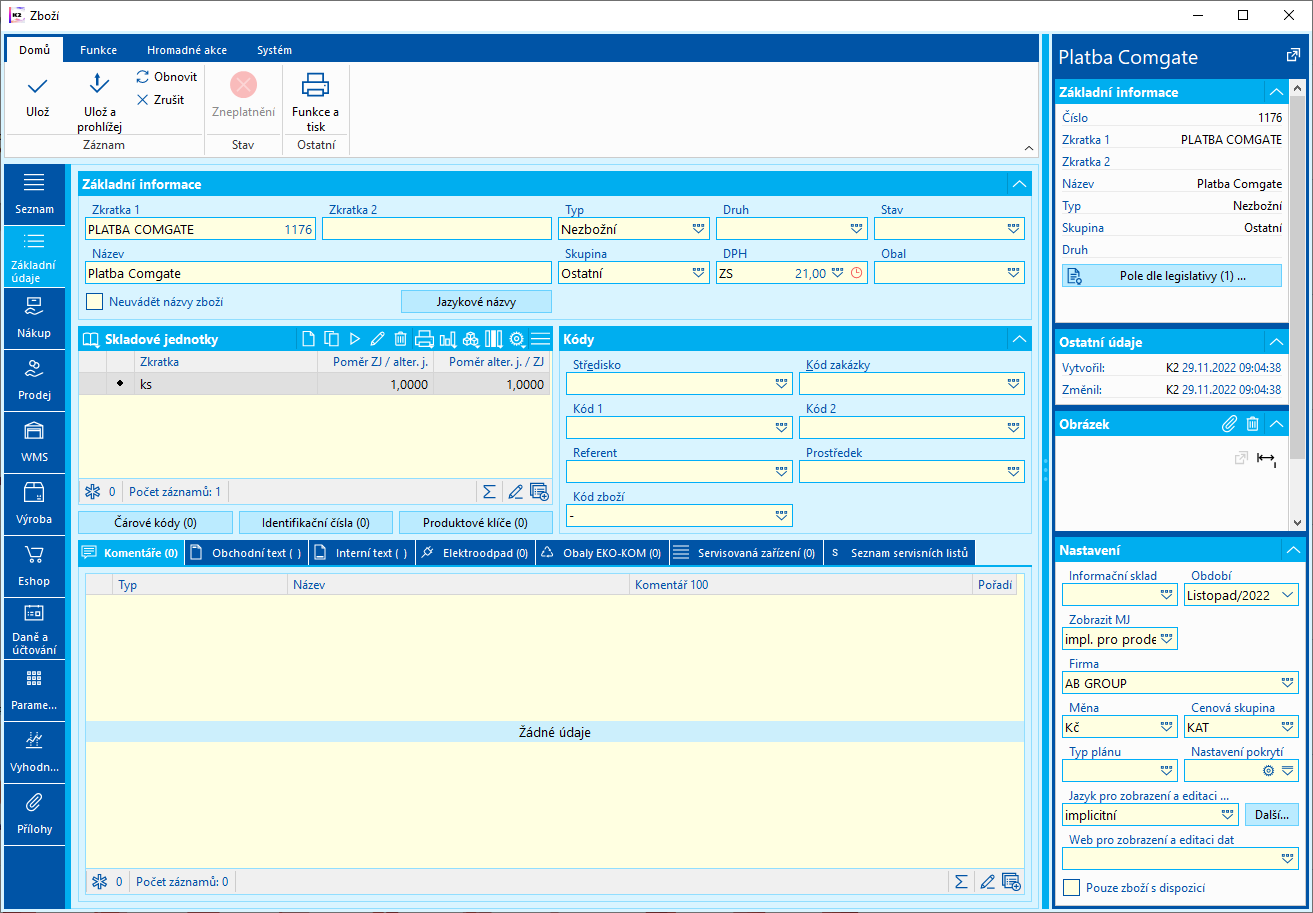Image resolution: width=1313 pixels, height=913 pixels.
Task: Click the sum icon below the comments table
Action: click(x=960, y=881)
